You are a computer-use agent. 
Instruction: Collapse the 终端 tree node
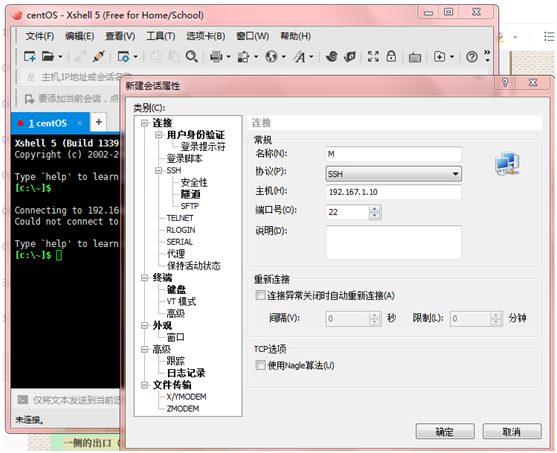pyautogui.click(x=144, y=277)
